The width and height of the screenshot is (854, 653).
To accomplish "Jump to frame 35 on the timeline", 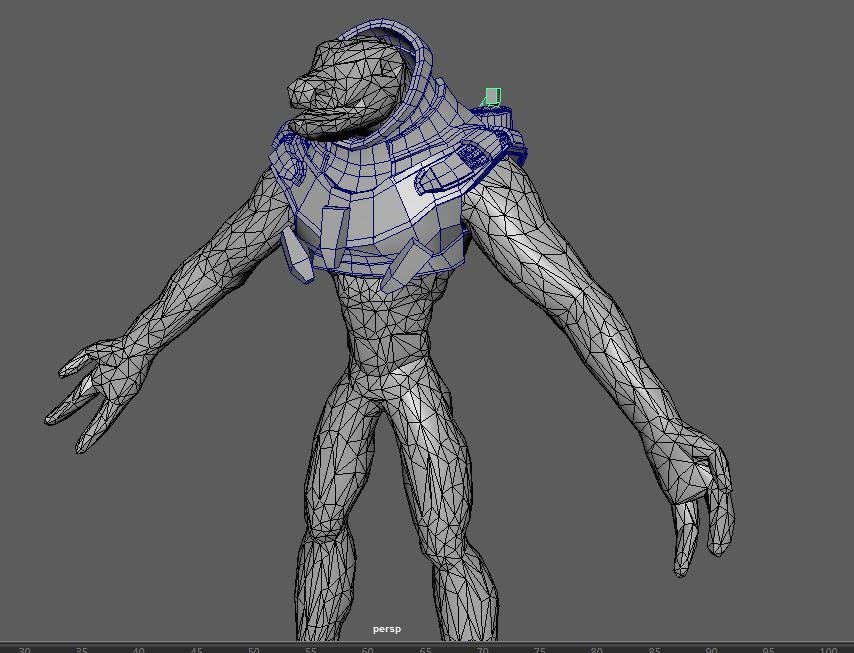I will click(x=82, y=649).
